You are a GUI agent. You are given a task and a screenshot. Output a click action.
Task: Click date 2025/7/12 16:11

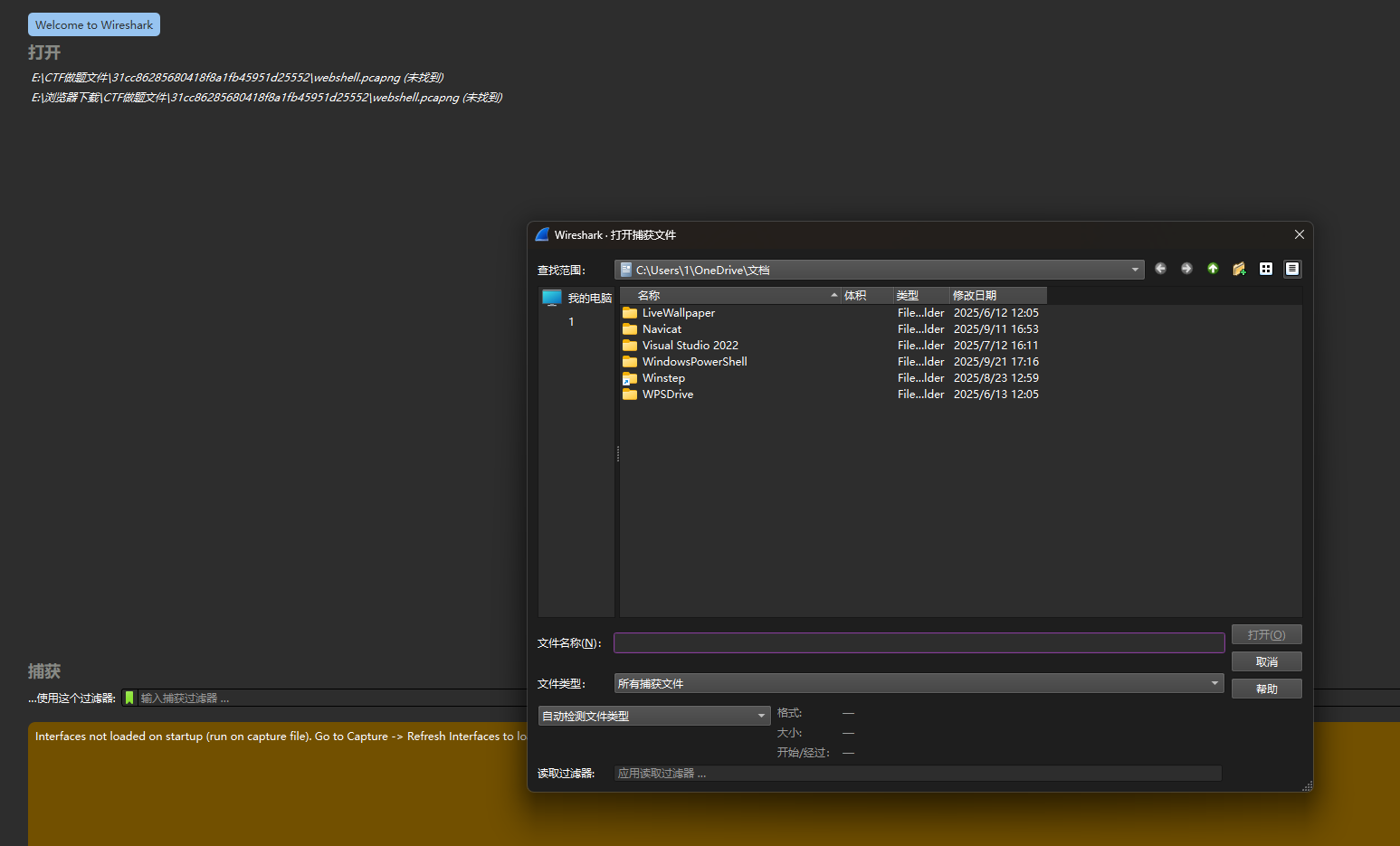[996, 346]
